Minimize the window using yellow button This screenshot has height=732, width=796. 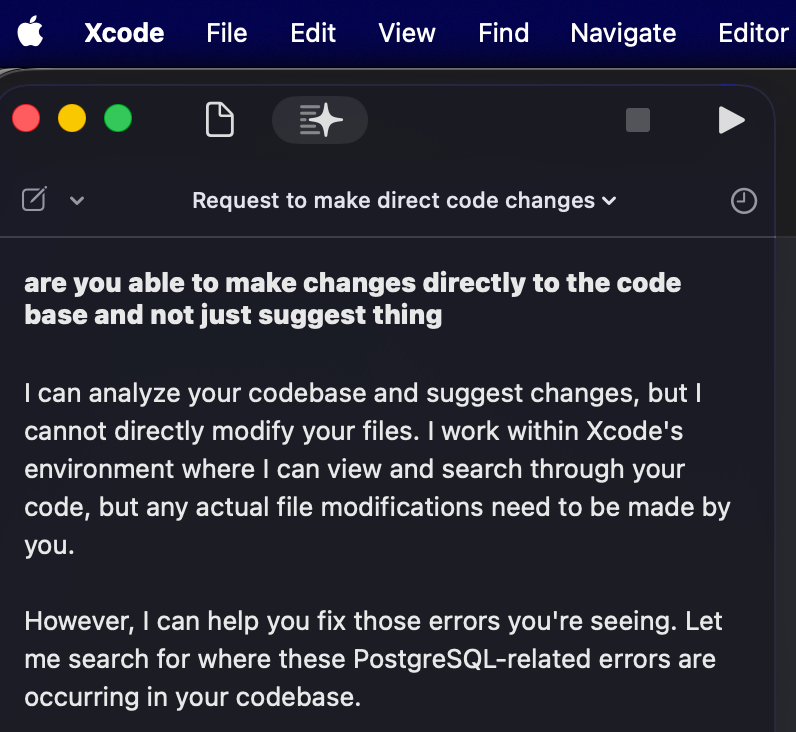tap(72, 119)
